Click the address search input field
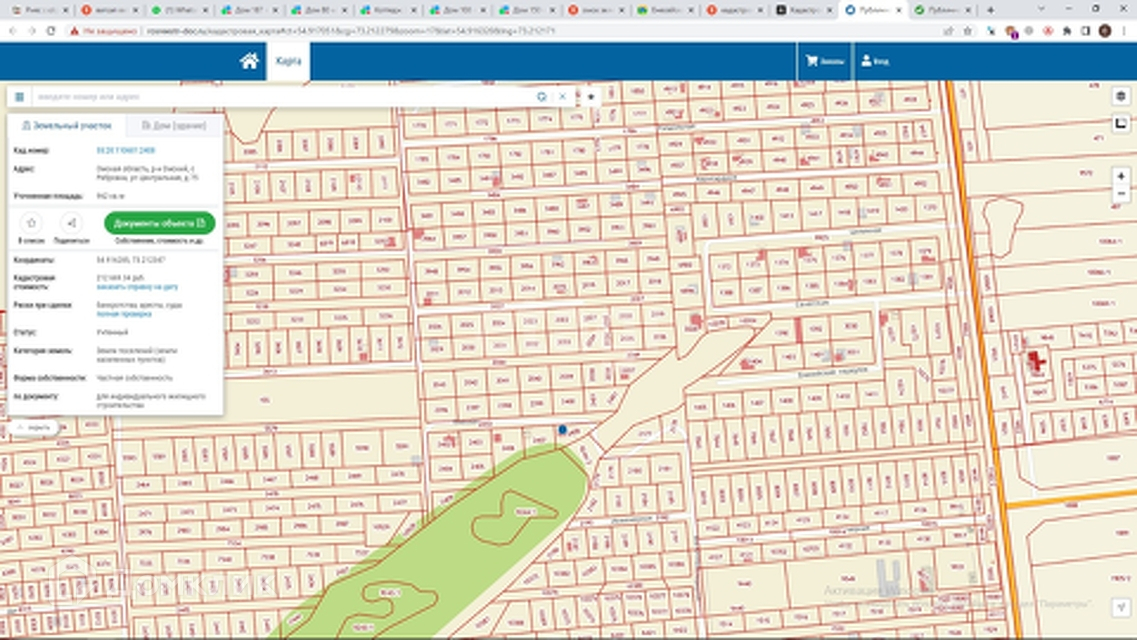This screenshot has width=1137, height=640. [280, 97]
